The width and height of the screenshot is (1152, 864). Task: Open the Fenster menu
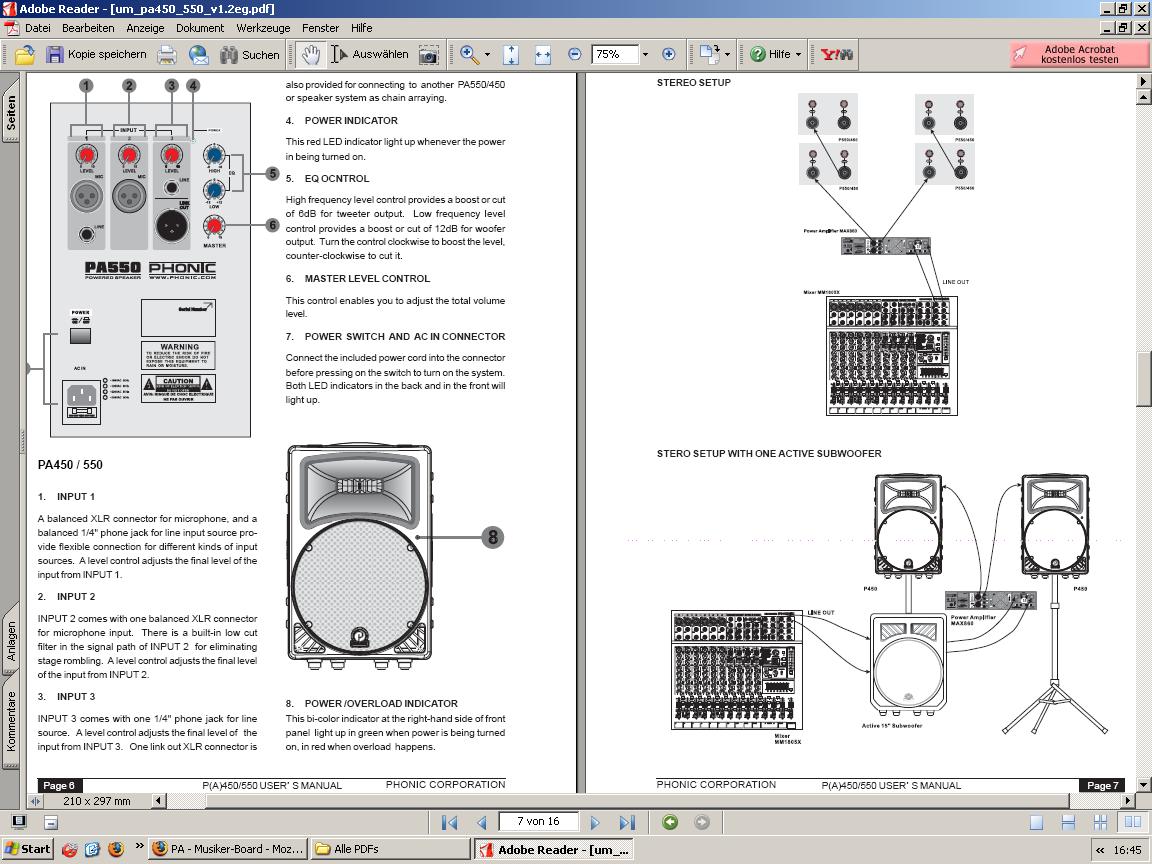(320, 28)
